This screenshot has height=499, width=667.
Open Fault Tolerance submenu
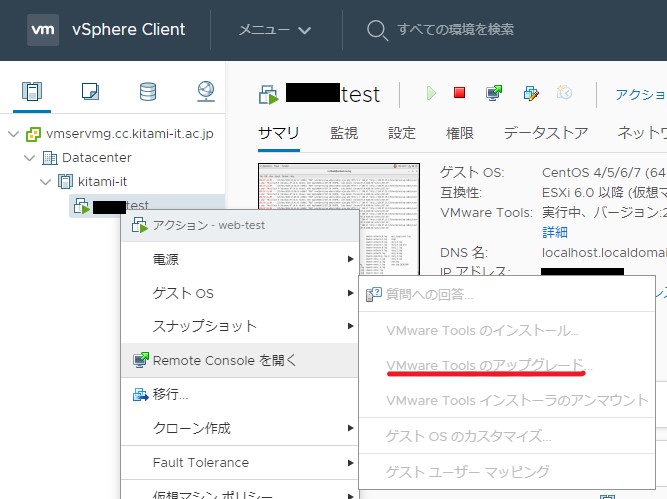[239, 462]
